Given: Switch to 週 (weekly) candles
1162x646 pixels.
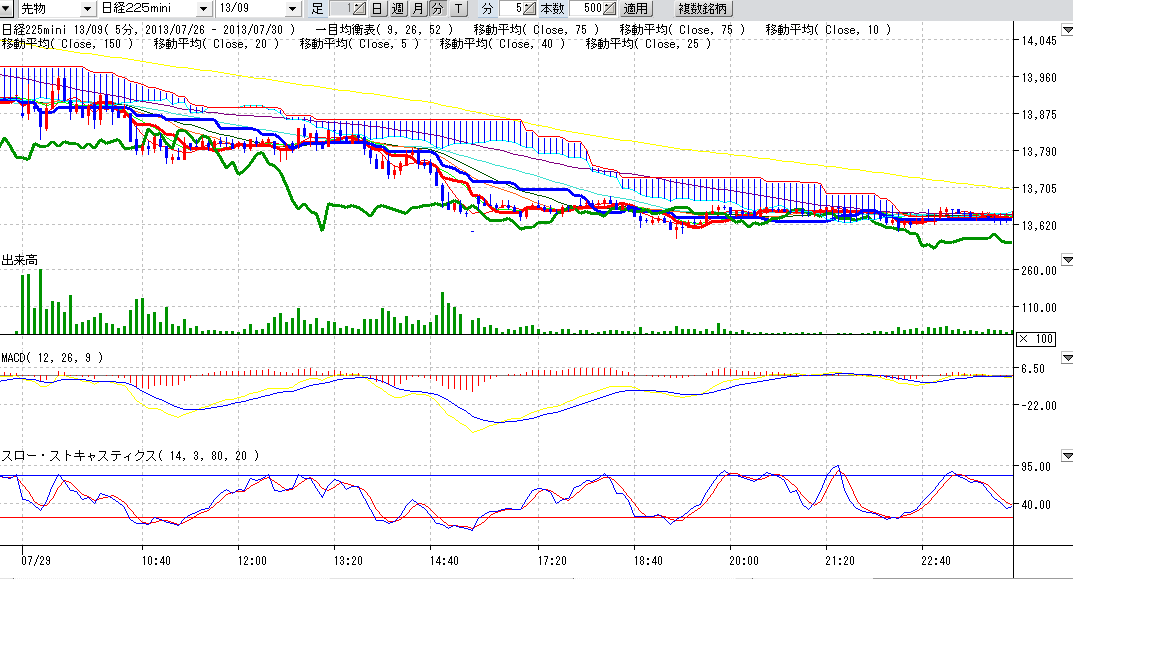Looking at the screenshot, I should pos(397,9).
